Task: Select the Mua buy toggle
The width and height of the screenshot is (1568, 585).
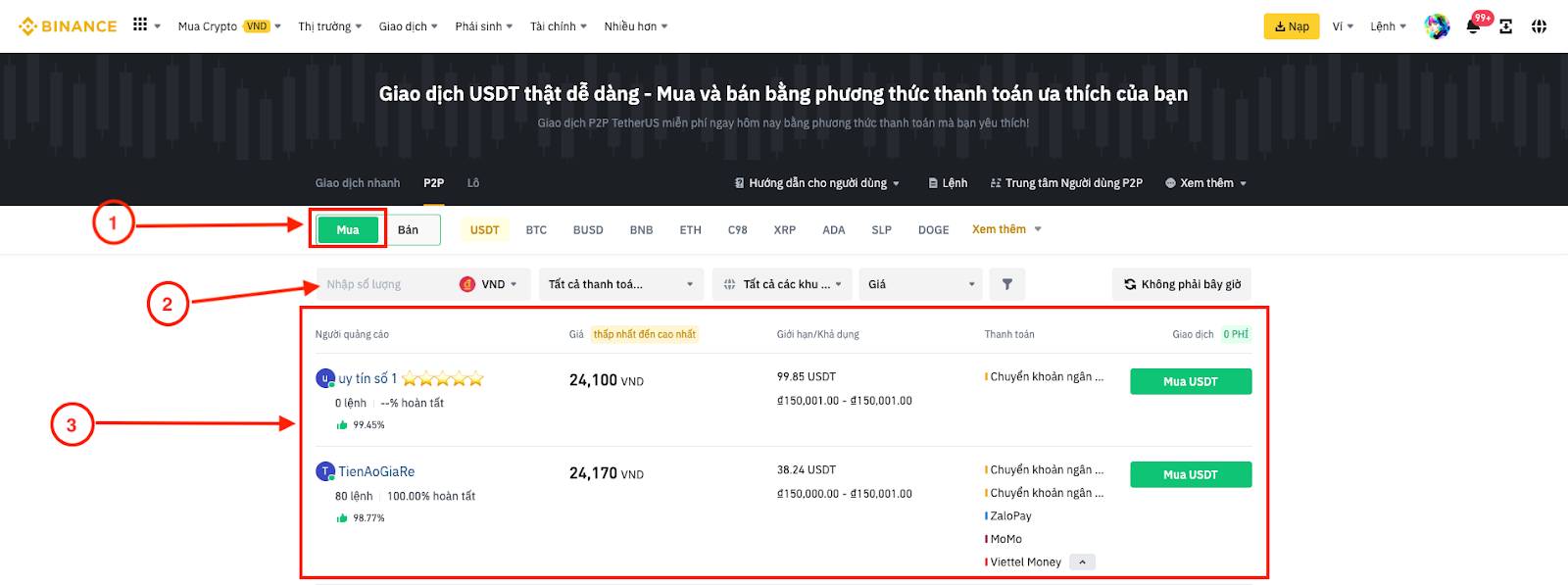Action: point(348,229)
